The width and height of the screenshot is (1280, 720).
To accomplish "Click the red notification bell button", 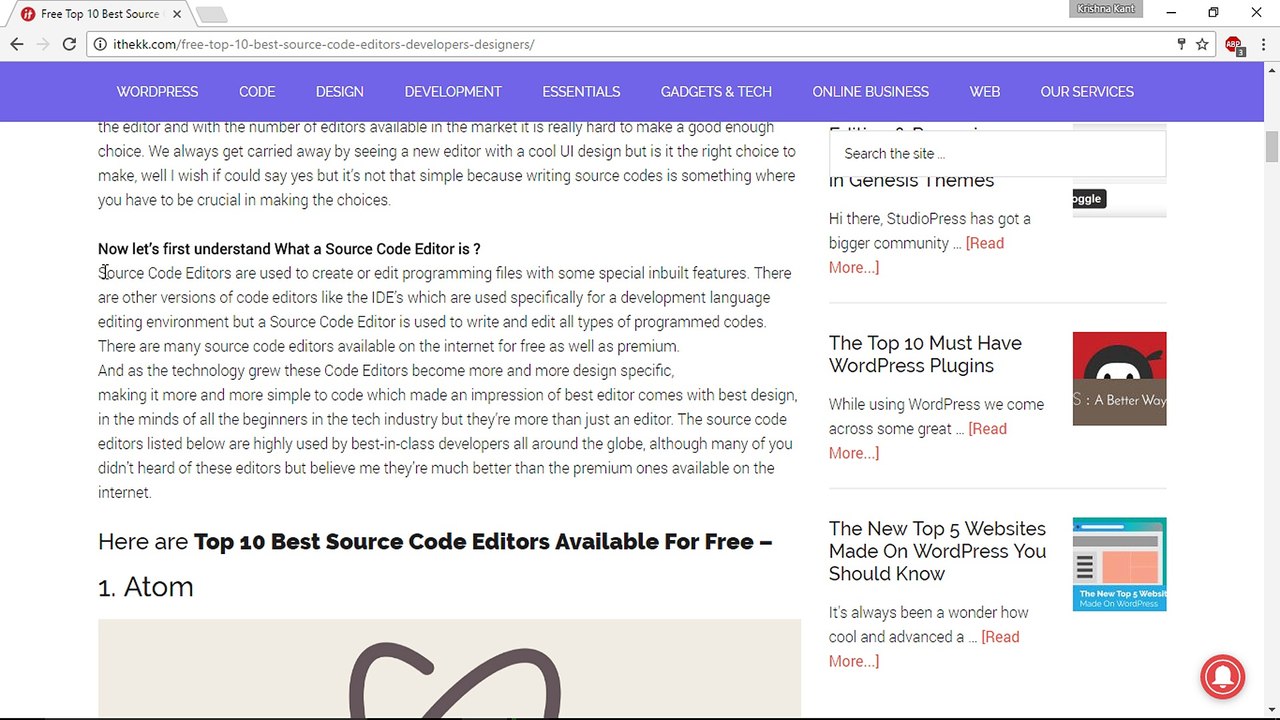I will [1222, 676].
